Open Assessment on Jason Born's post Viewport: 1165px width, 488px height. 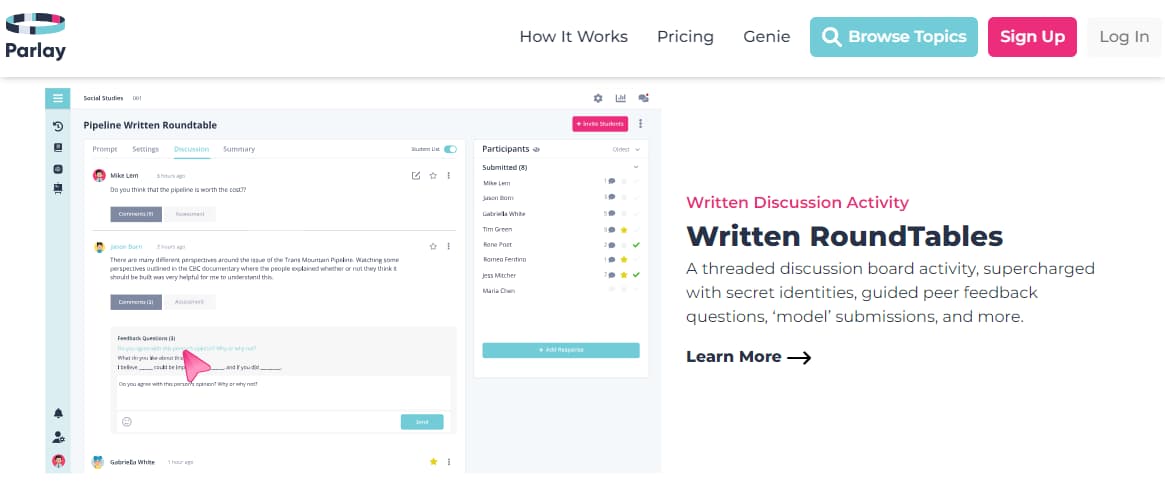point(189,302)
